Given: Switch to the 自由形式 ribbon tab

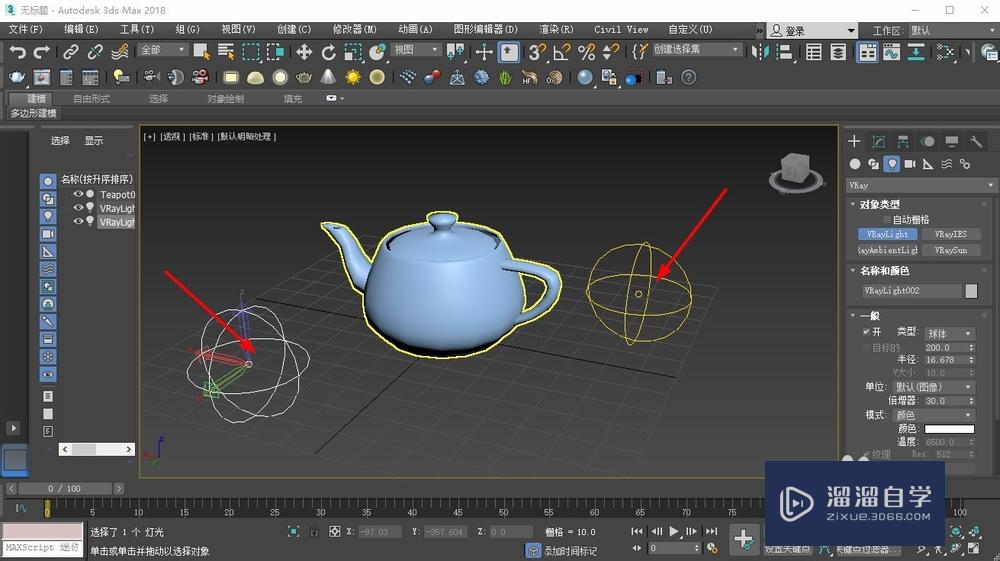Looking at the screenshot, I should [91, 99].
